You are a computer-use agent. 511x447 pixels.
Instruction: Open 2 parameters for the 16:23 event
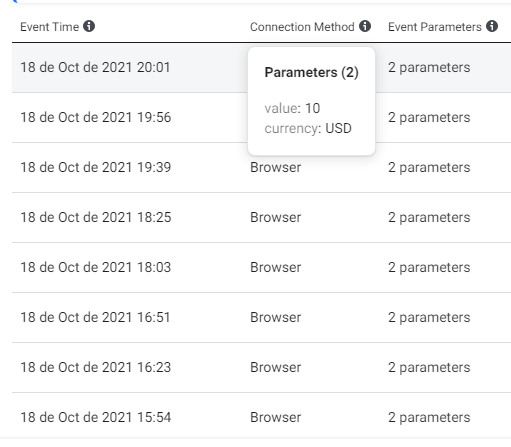click(429, 367)
